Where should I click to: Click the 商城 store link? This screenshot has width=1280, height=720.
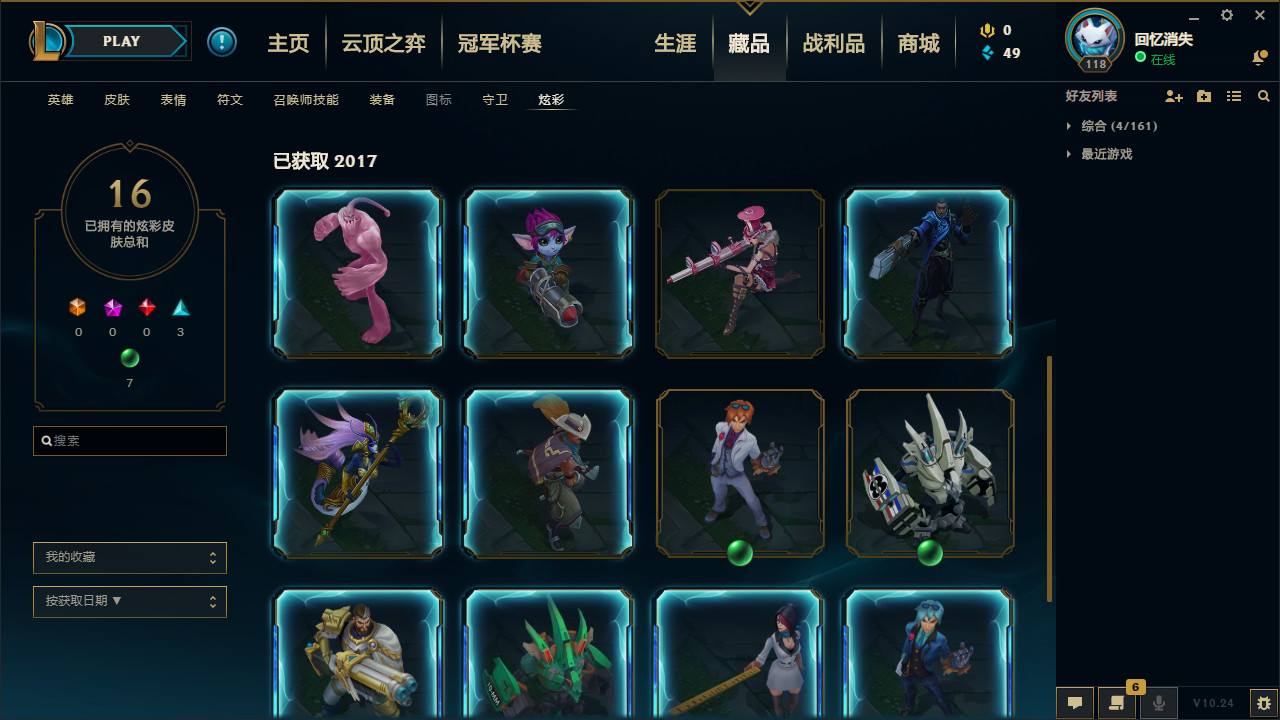tap(919, 43)
